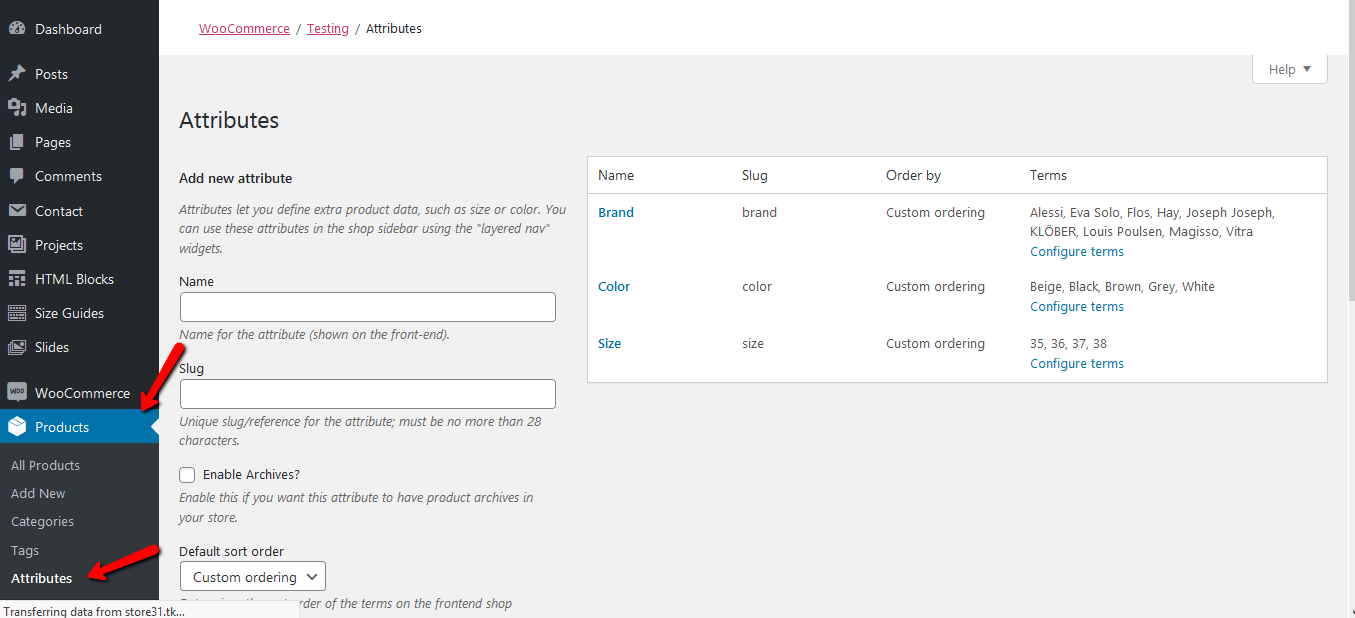Open product Tags submenu
Image resolution: width=1355 pixels, height=618 pixels.
(x=25, y=550)
